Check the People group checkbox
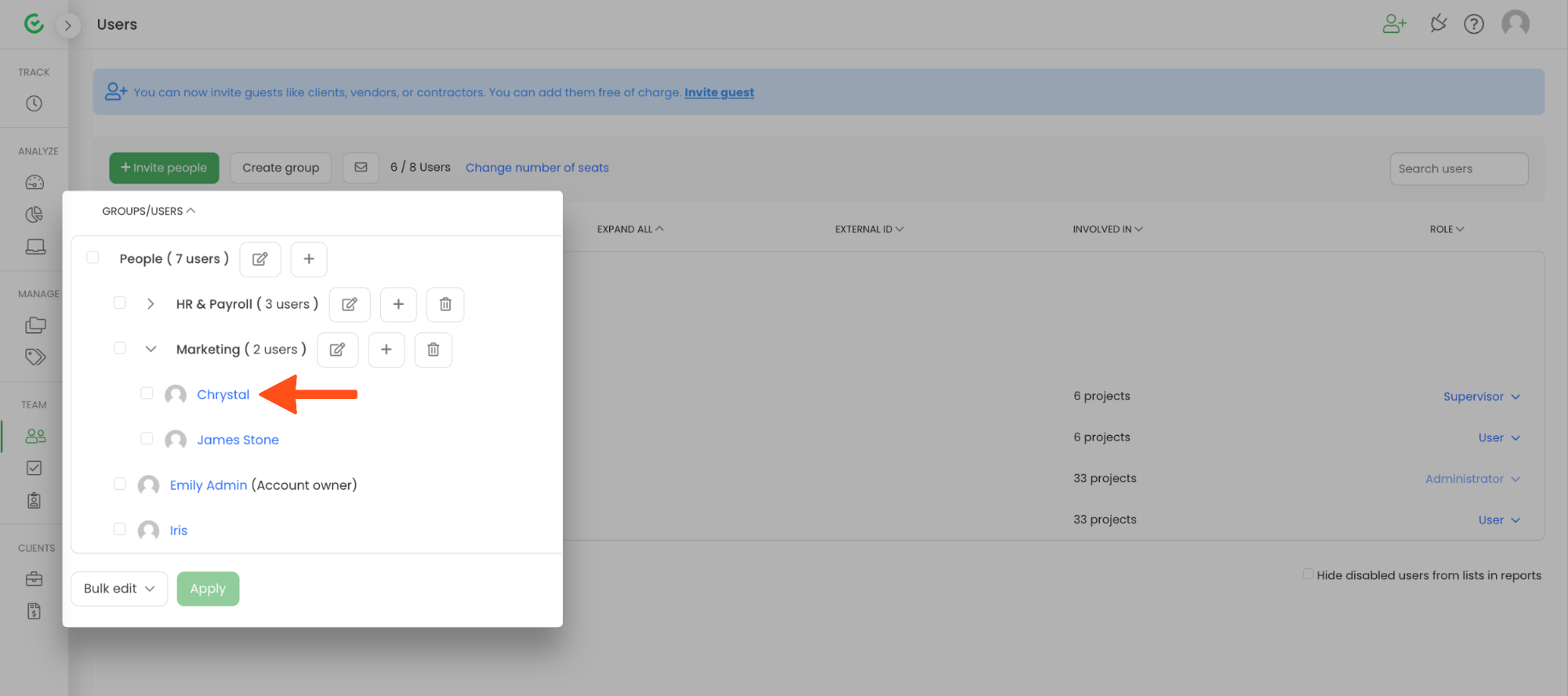The height and width of the screenshot is (696, 1568). click(93, 257)
